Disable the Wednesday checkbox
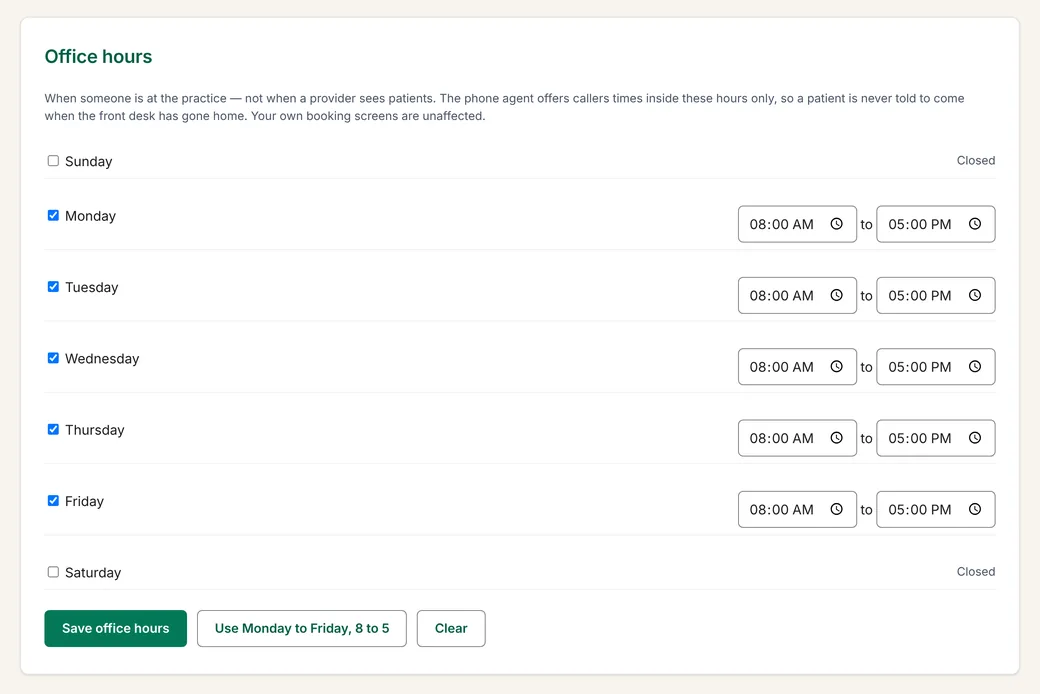Screen dimensions: 1040x694 point(53,358)
